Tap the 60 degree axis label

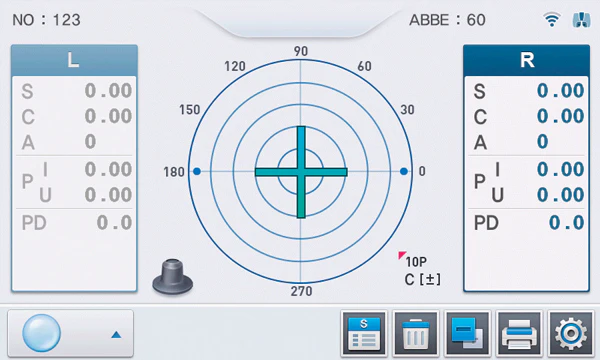[x=364, y=66]
